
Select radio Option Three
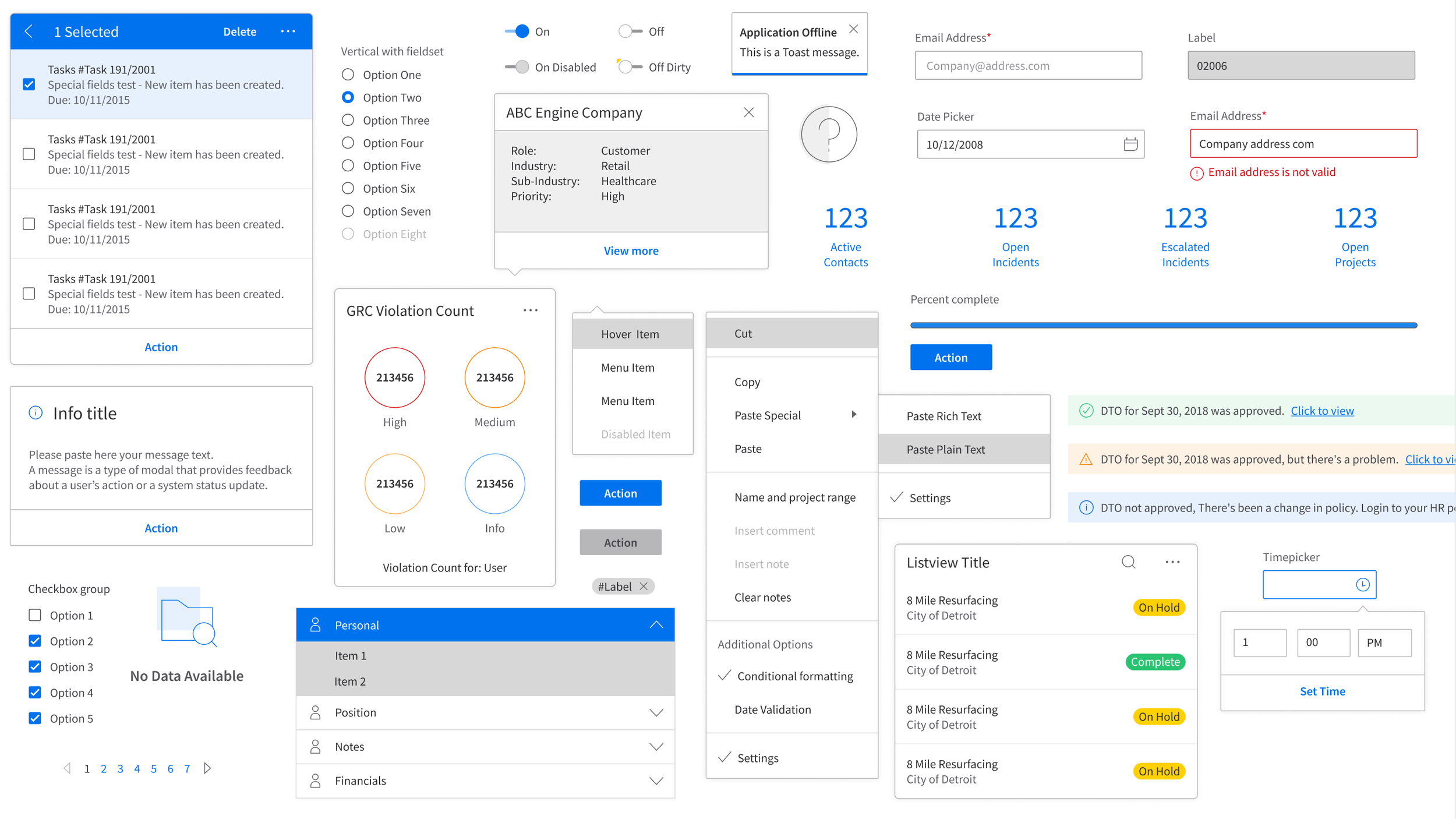[x=348, y=120]
